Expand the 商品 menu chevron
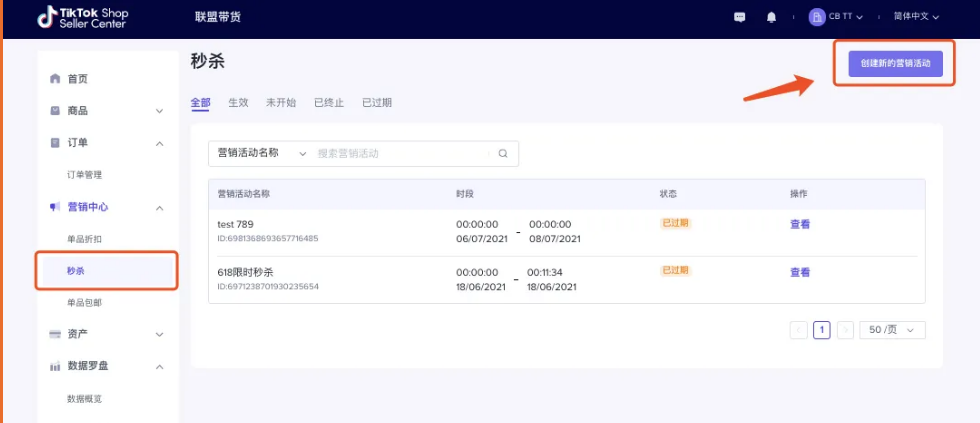The width and height of the screenshot is (980, 423). tap(159, 111)
